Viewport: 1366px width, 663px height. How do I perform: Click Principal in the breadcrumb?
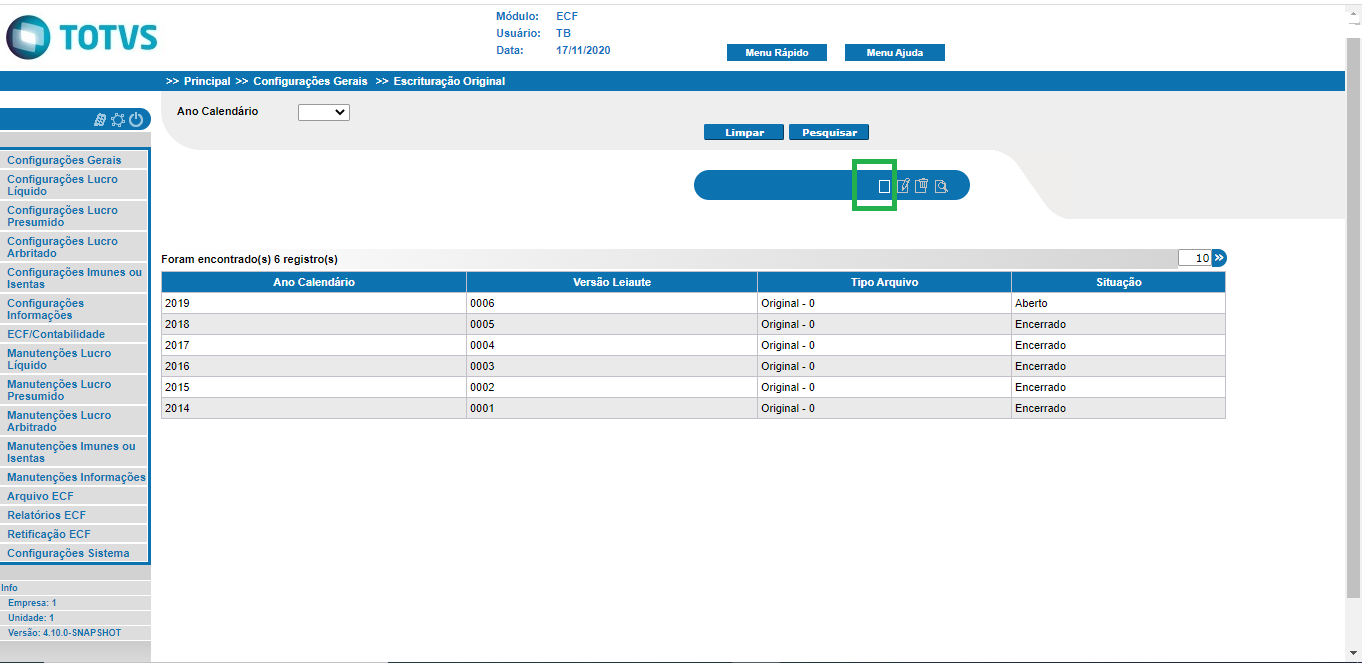click(207, 81)
